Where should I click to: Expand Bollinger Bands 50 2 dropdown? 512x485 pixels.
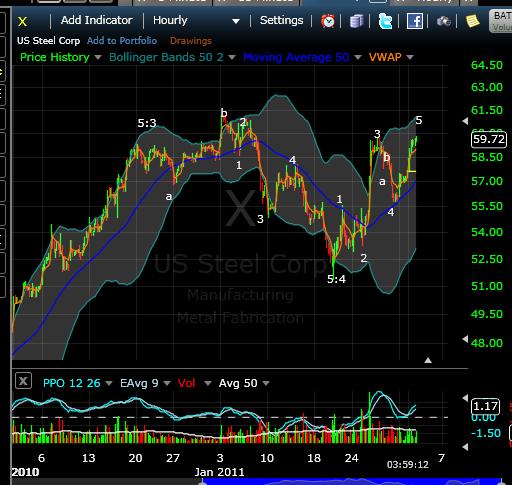click(x=232, y=57)
